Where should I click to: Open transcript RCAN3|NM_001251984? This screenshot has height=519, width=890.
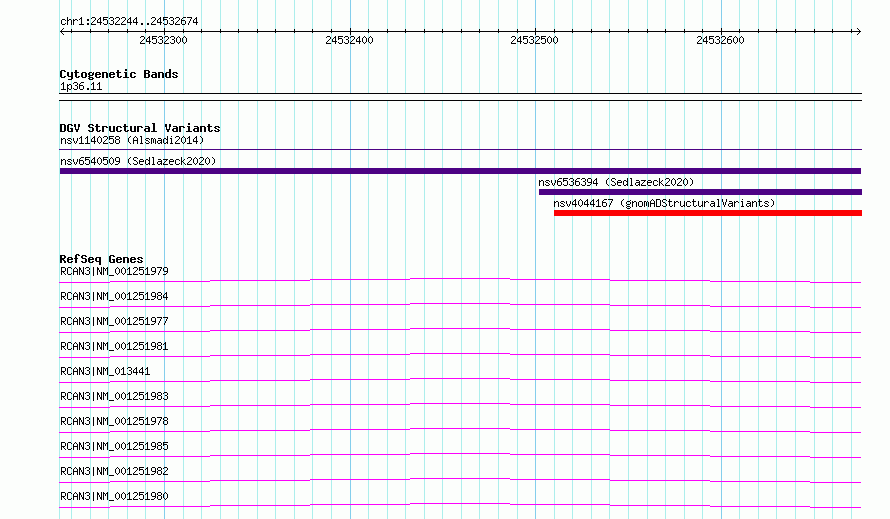tap(114, 296)
